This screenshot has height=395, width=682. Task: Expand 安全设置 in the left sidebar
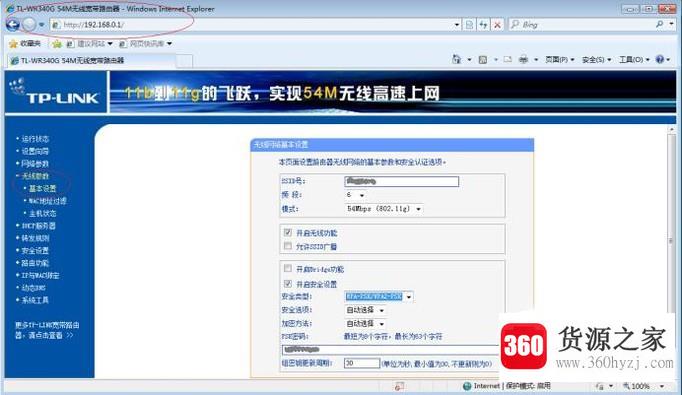pyautogui.click(x=35, y=251)
